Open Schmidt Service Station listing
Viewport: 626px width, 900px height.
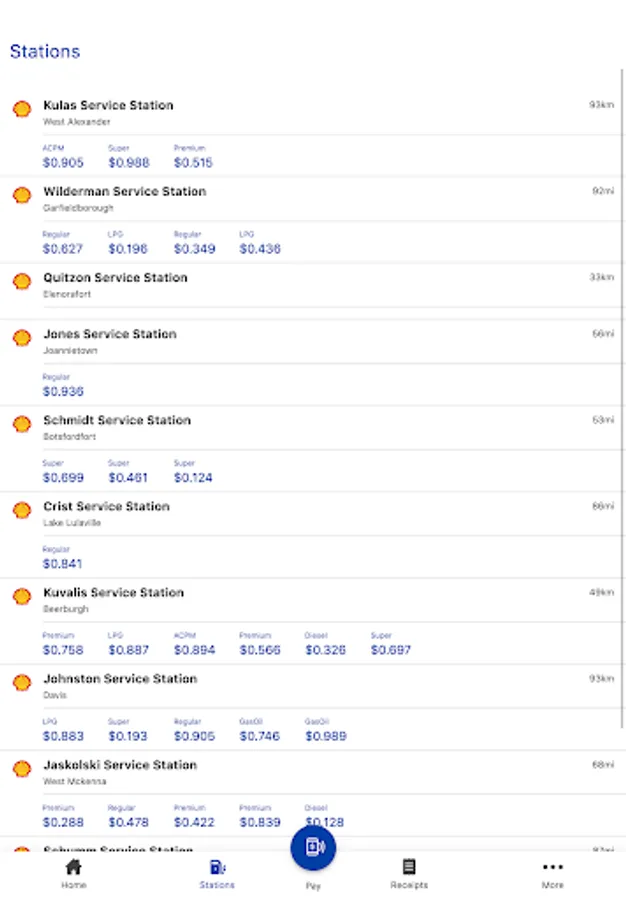click(x=116, y=420)
